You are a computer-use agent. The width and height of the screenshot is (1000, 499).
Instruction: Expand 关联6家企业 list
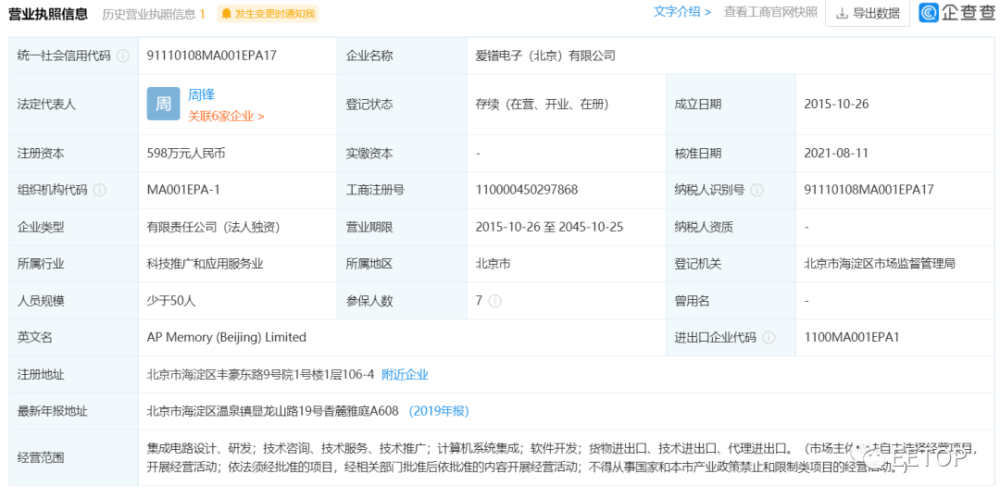(226, 116)
